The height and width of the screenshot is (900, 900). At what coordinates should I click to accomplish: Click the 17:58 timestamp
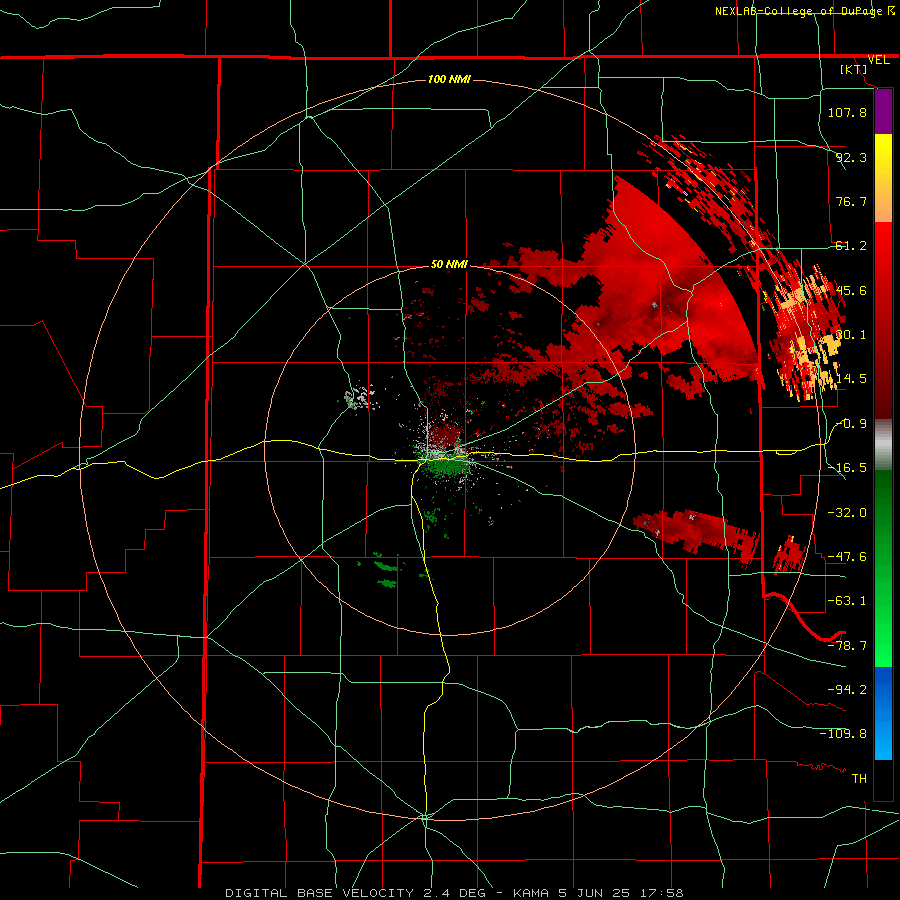click(661, 893)
